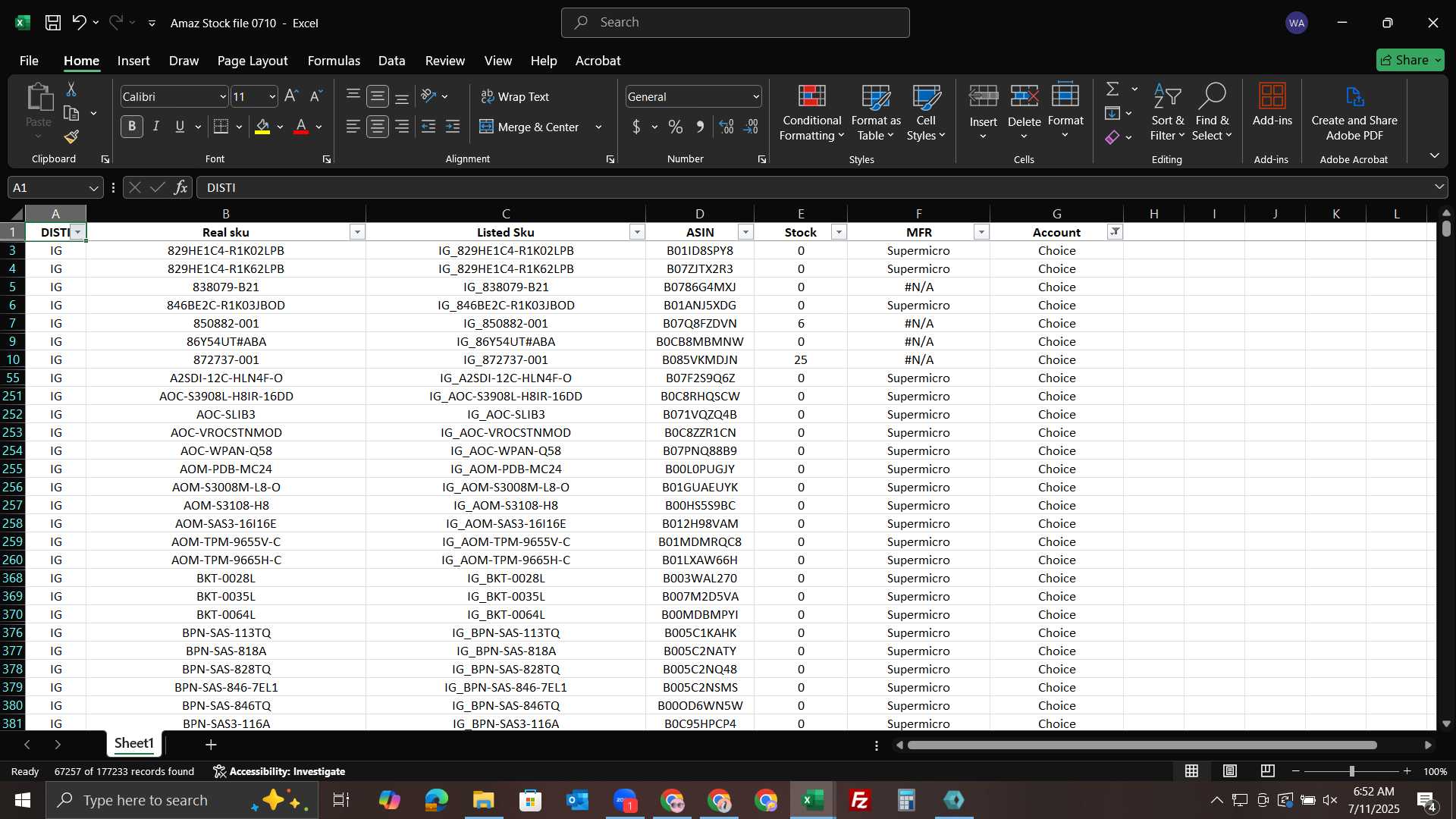The height and width of the screenshot is (819, 1456).
Task: Apply Accounting Number Format dollar icon
Action: tap(636, 127)
